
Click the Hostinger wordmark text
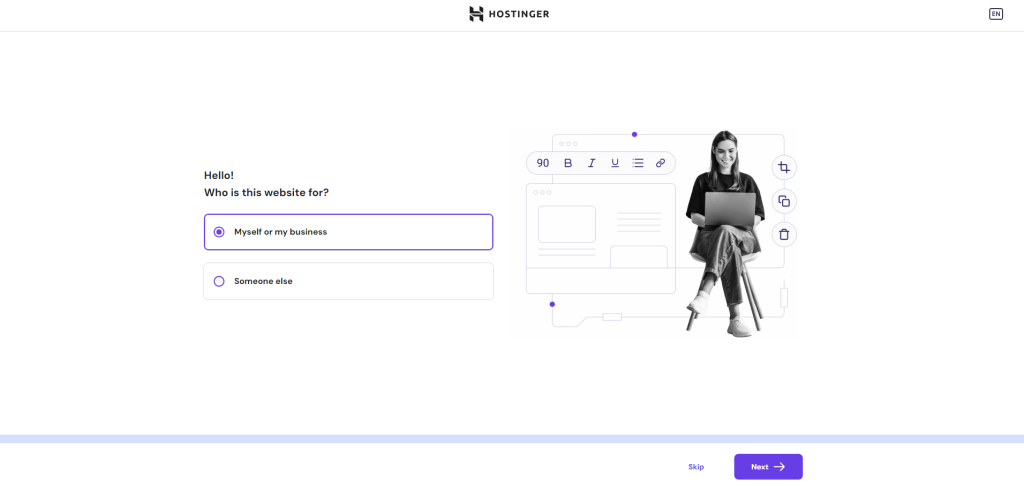tap(519, 14)
